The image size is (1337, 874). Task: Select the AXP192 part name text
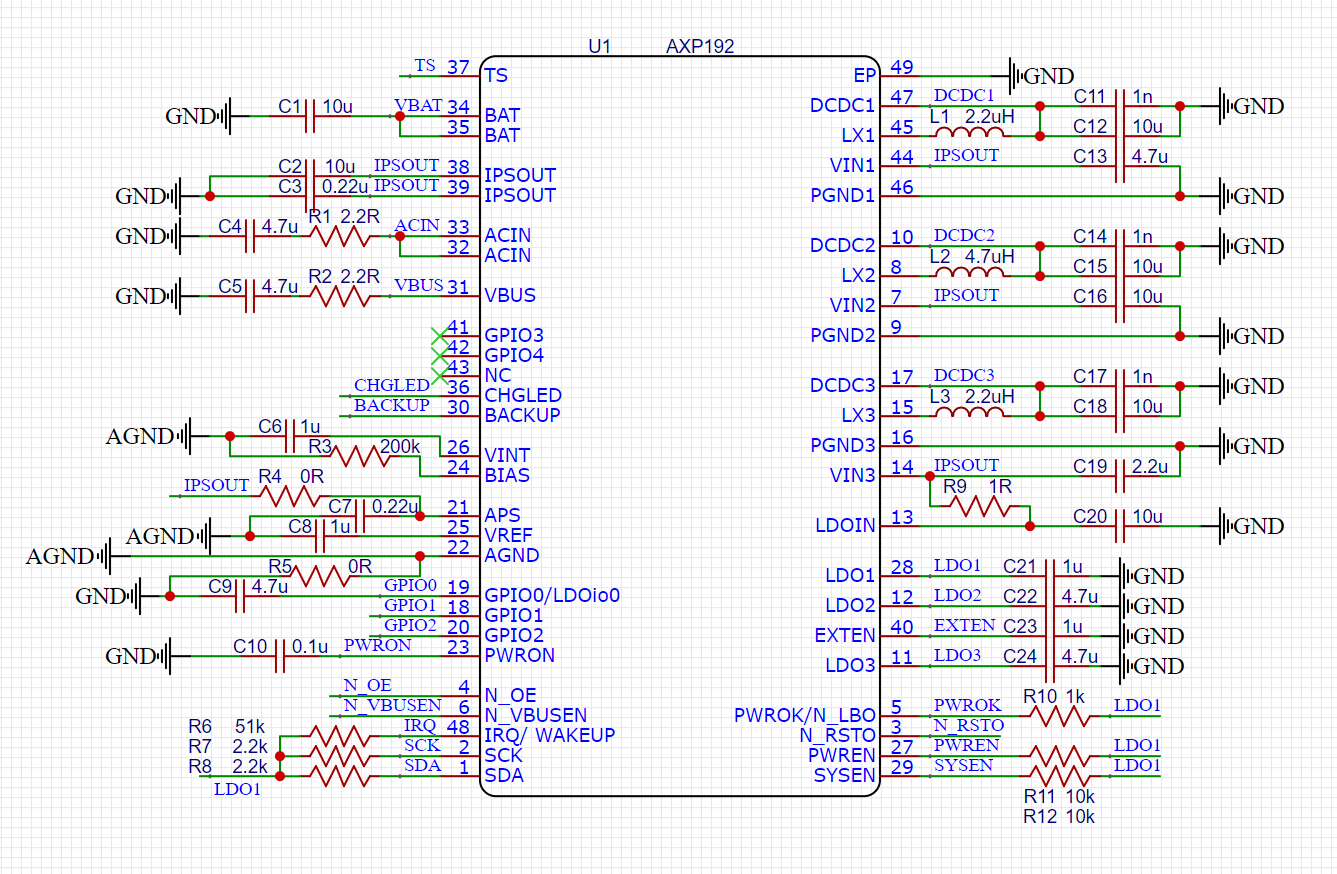pyautogui.click(x=701, y=46)
